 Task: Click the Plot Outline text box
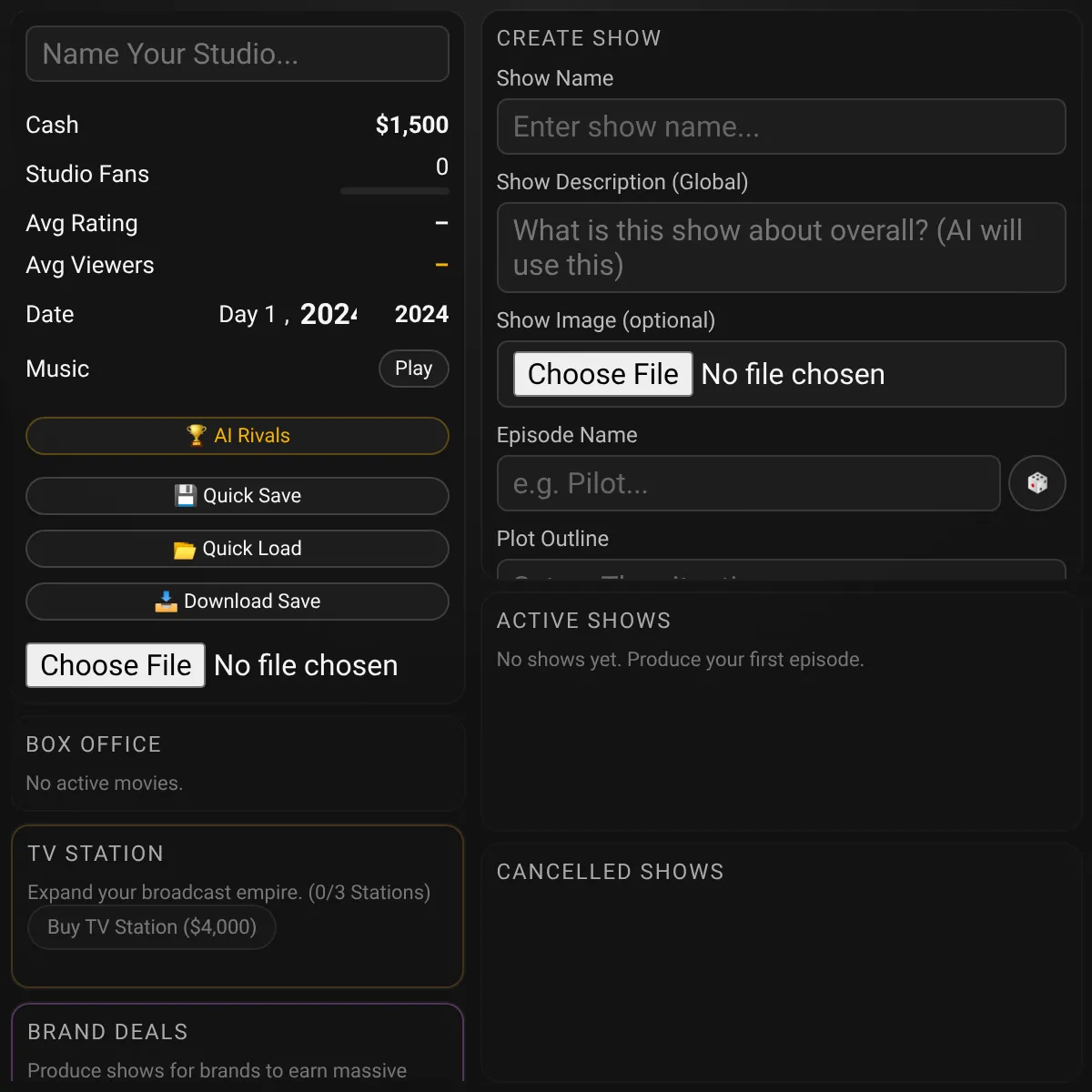(781, 571)
